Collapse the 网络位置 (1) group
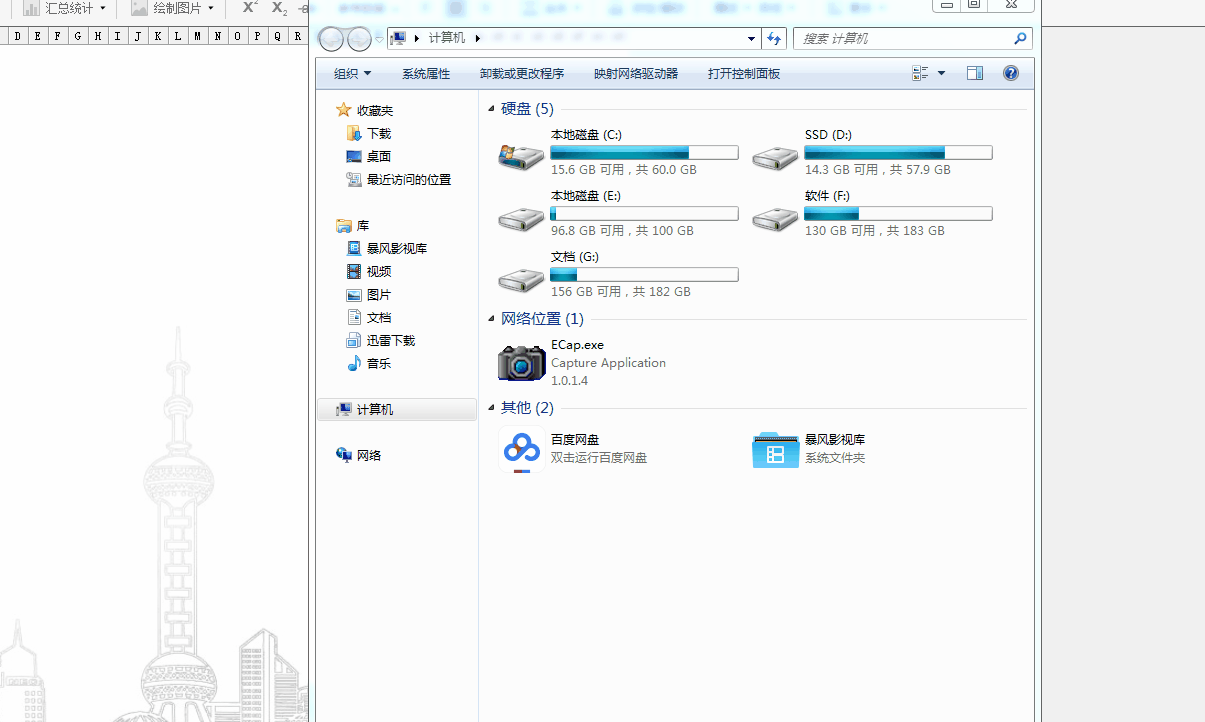This screenshot has width=1205, height=722. 491,319
